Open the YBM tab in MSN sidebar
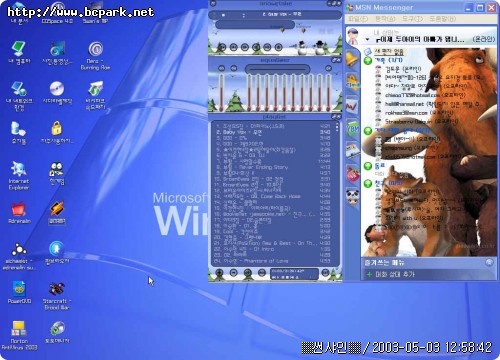Screen dimensions: 500x360 [x=353, y=129]
